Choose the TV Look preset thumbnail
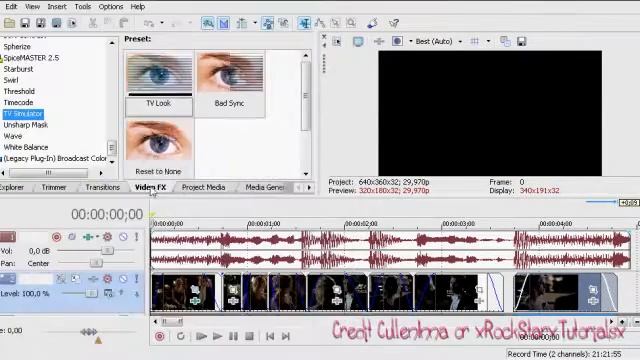This screenshot has height=360, width=640. [x=159, y=83]
